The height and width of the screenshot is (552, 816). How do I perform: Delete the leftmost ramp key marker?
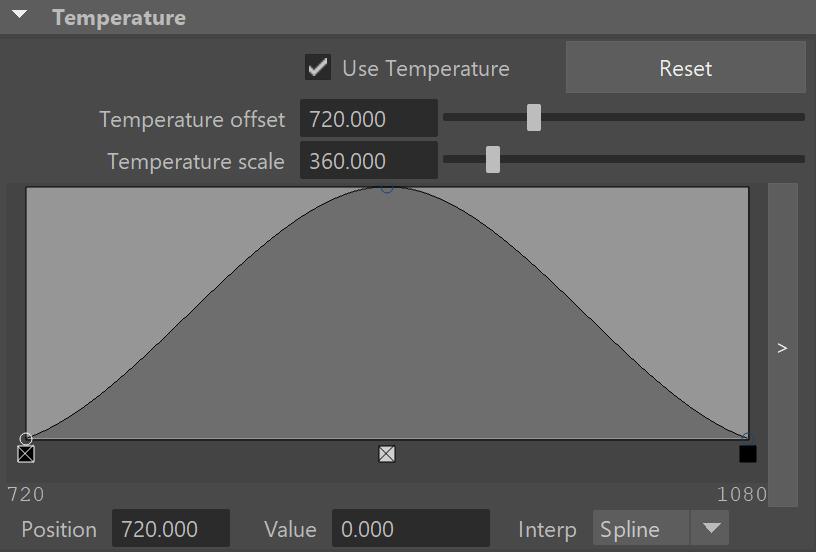26,454
